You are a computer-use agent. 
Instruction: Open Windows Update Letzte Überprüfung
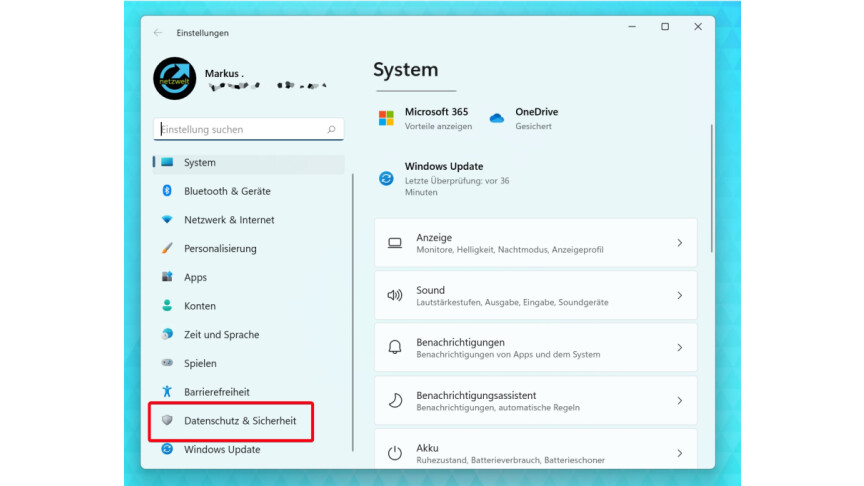(446, 179)
